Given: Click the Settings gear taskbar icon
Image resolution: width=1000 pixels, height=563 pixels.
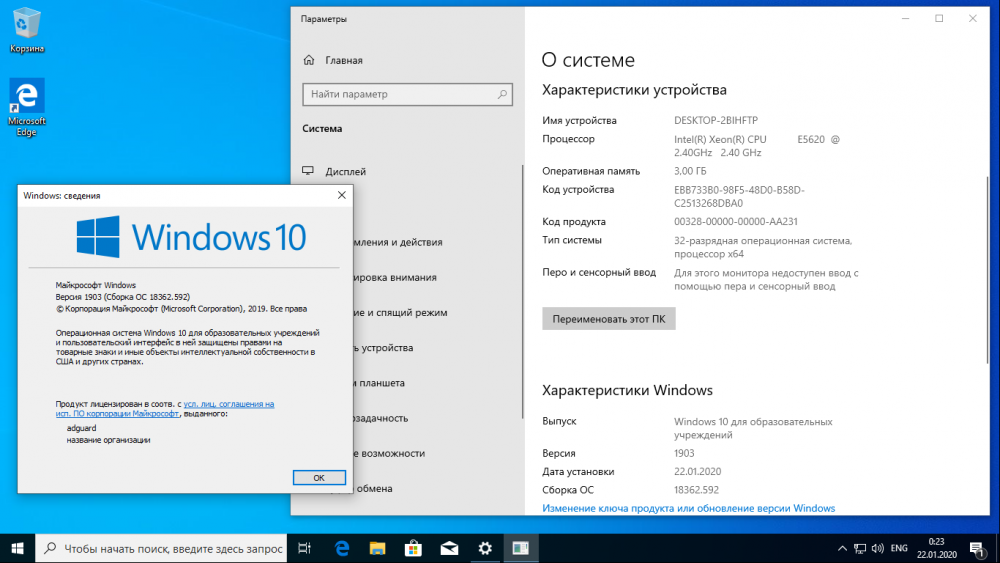Looking at the screenshot, I should pos(485,548).
